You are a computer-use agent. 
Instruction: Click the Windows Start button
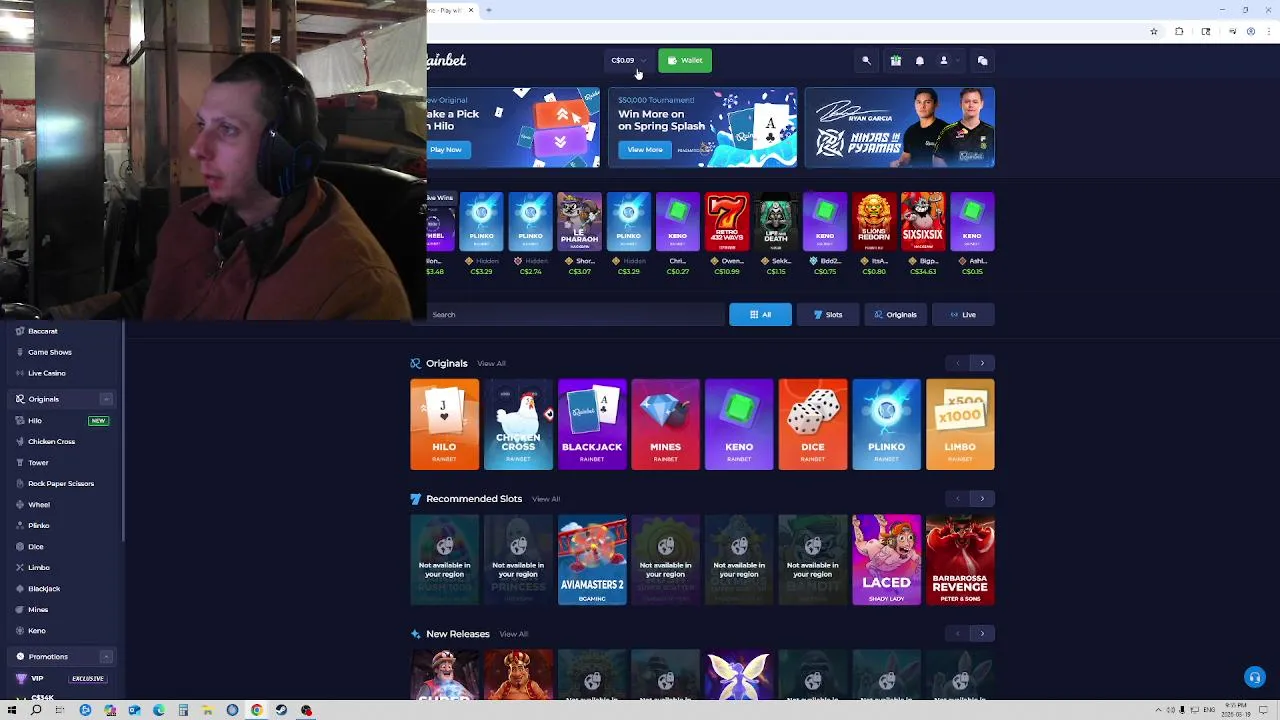11,710
